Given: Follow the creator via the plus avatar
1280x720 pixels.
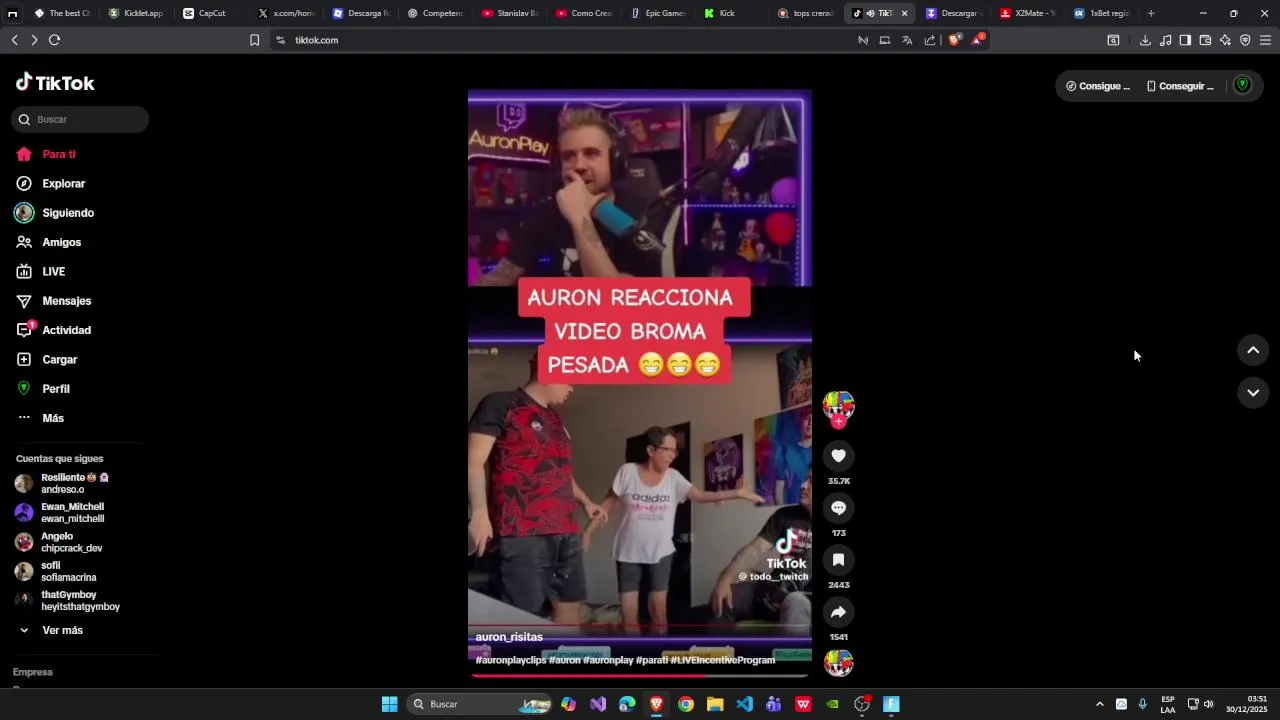Looking at the screenshot, I should [838, 422].
